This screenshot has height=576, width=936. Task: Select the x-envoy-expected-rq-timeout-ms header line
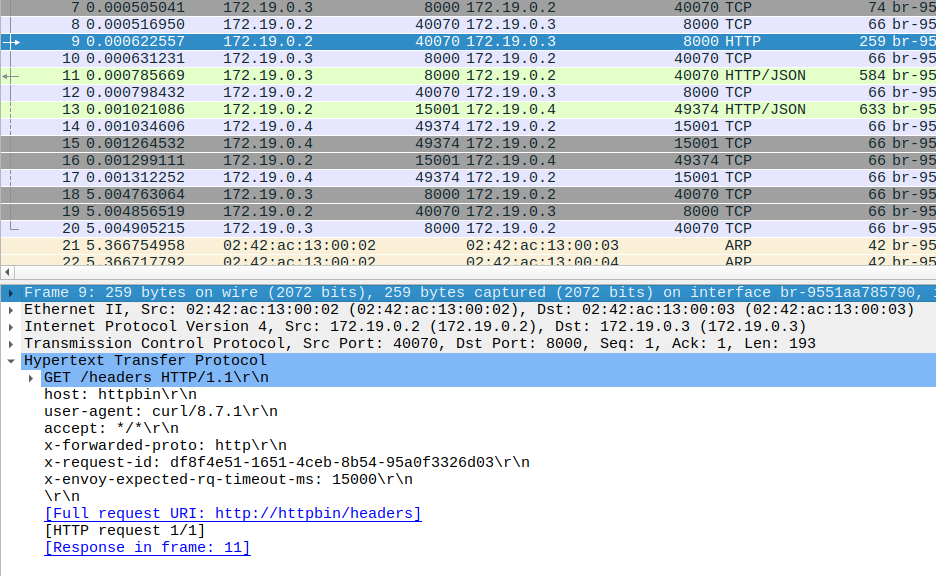click(x=228, y=480)
